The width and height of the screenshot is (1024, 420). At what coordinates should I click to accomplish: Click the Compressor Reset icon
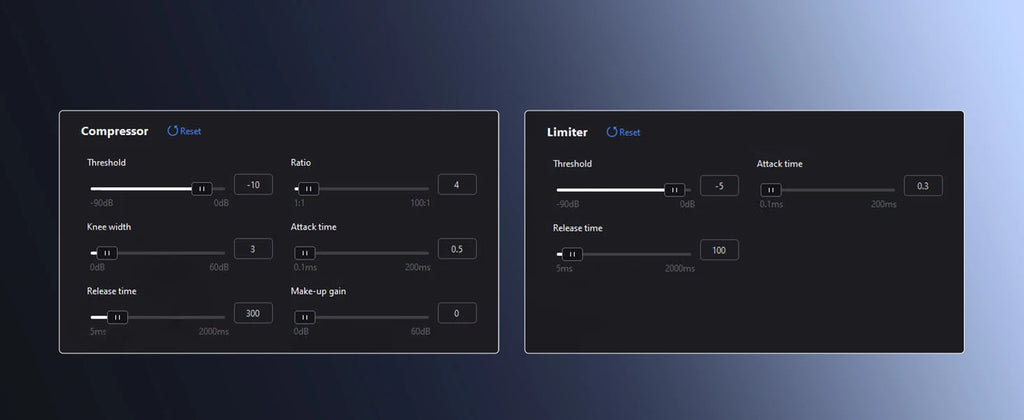(173, 131)
